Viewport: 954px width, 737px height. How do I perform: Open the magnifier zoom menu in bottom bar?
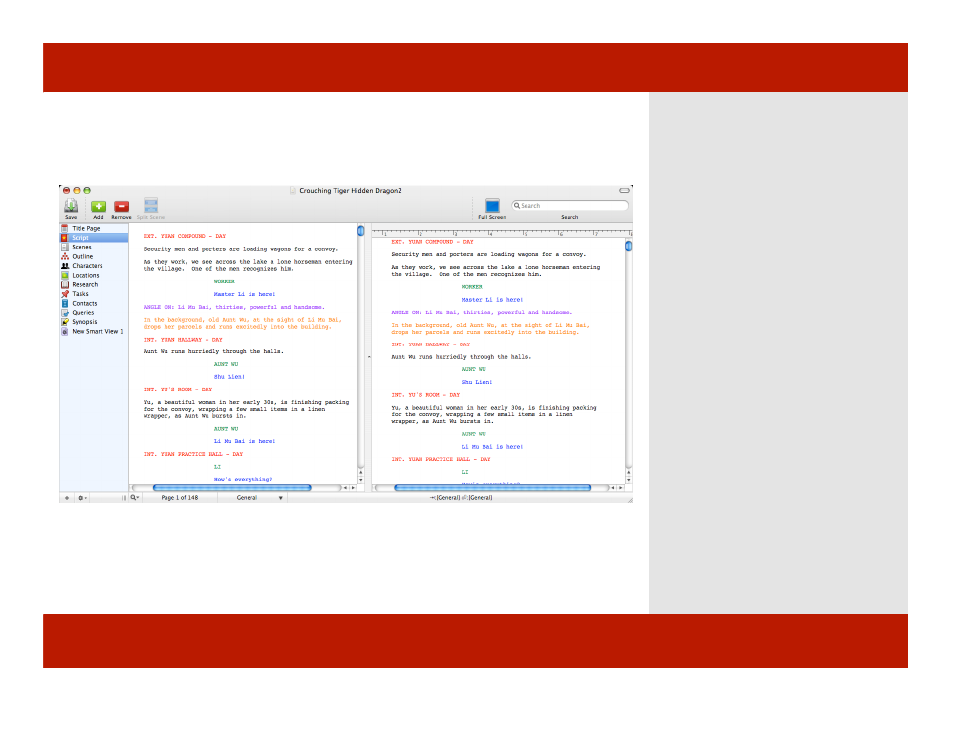pos(135,498)
